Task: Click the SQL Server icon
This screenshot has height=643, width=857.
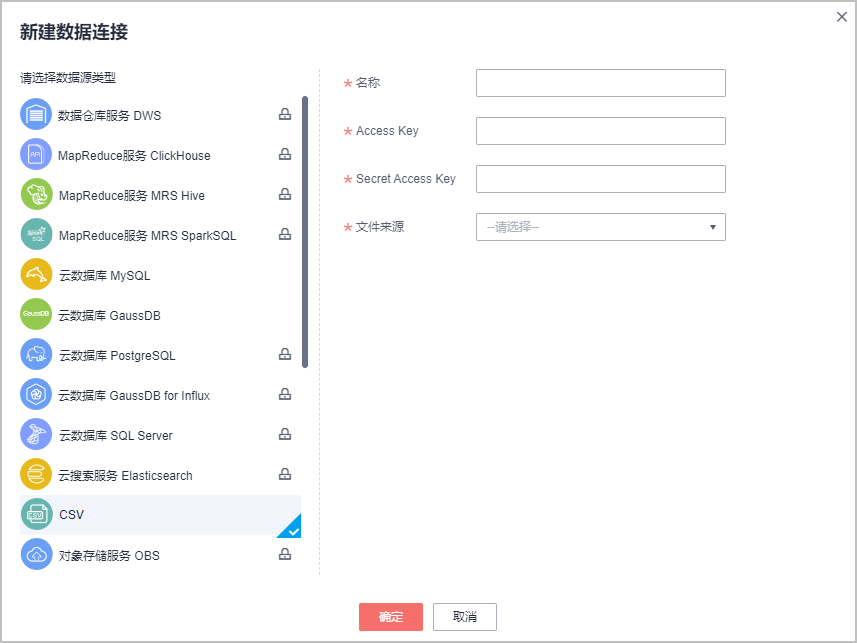Action: 36,434
